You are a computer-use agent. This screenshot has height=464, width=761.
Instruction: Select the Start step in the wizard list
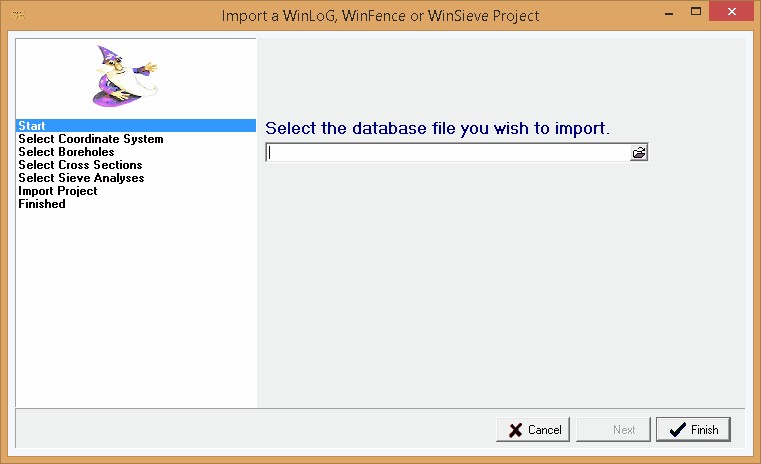point(32,126)
